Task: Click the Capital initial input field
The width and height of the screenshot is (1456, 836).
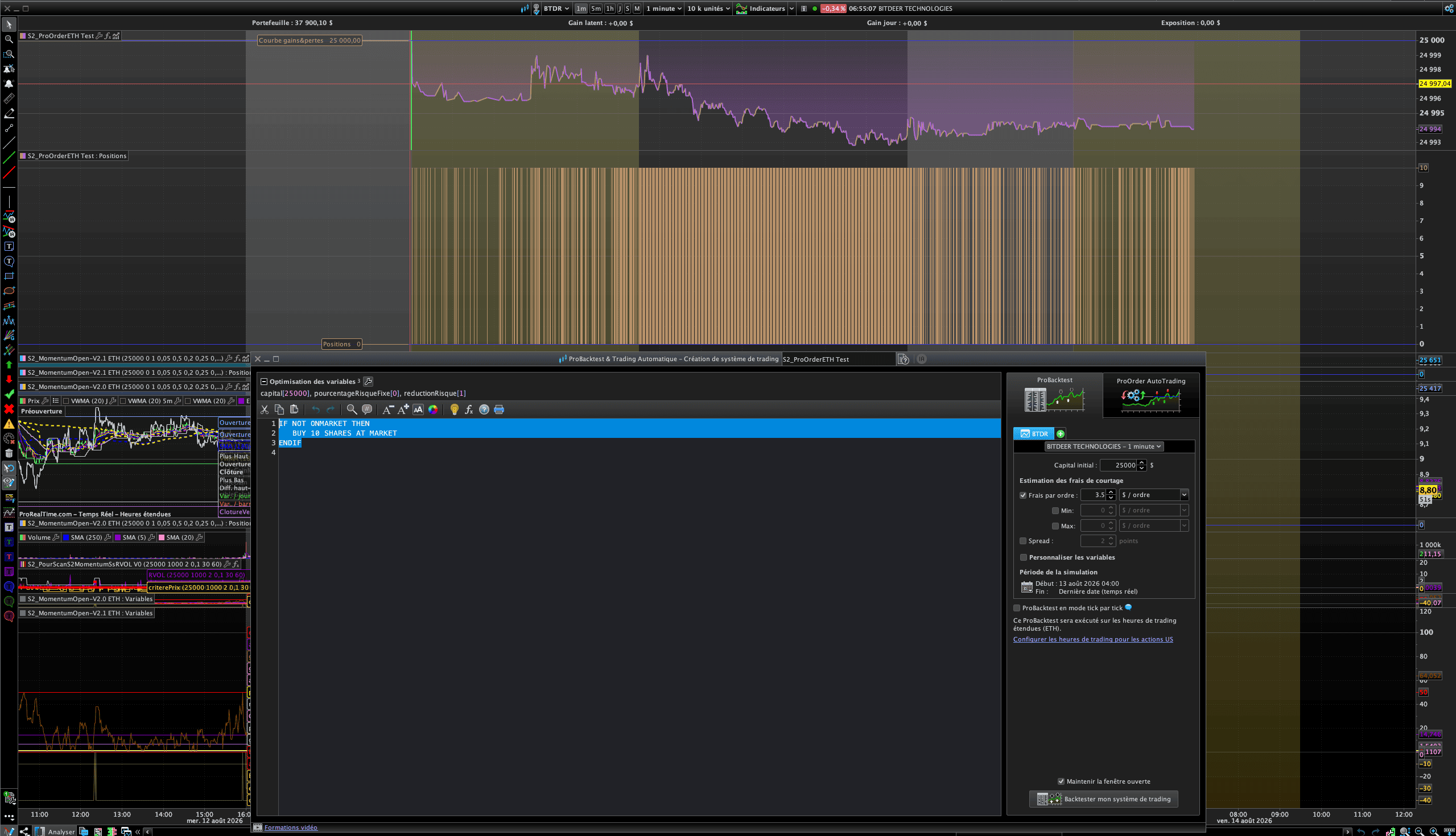Action: (1118, 466)
